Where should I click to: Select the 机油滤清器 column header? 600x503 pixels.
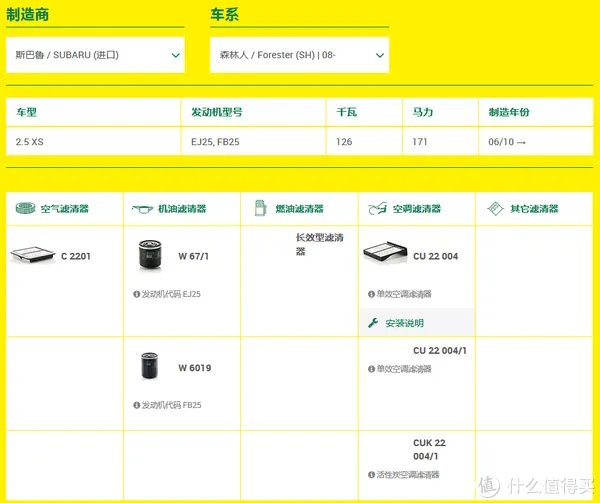[x=182, y=209]
